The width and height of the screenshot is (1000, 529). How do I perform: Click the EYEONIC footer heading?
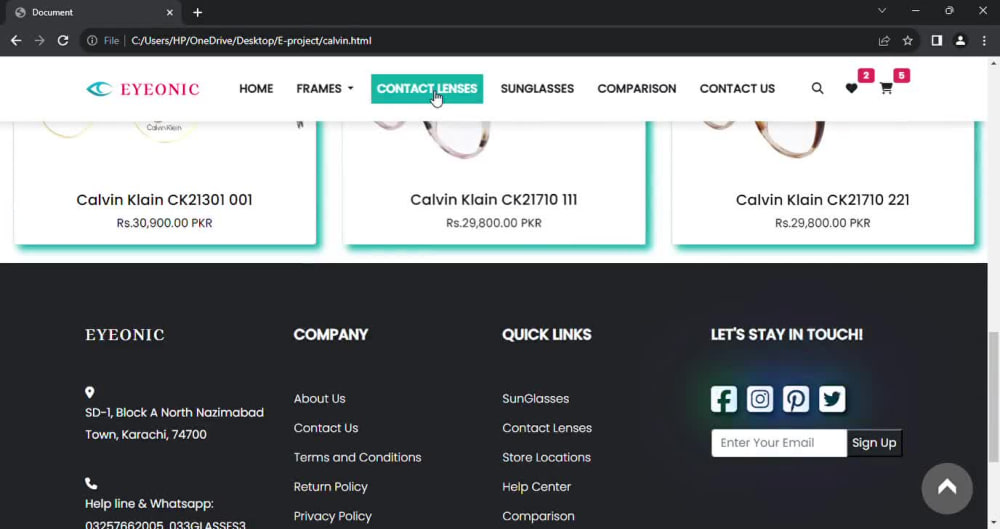(x=125, y=335)
